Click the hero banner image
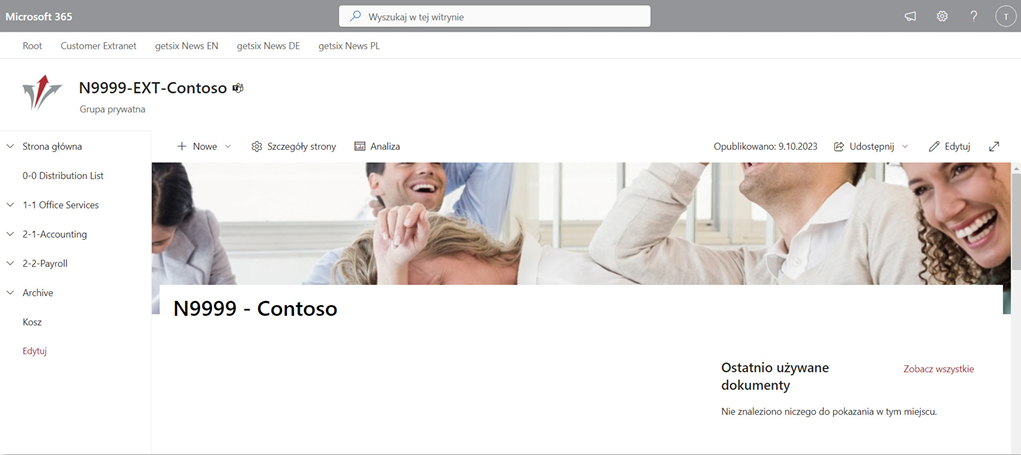 tap(581, 223)
